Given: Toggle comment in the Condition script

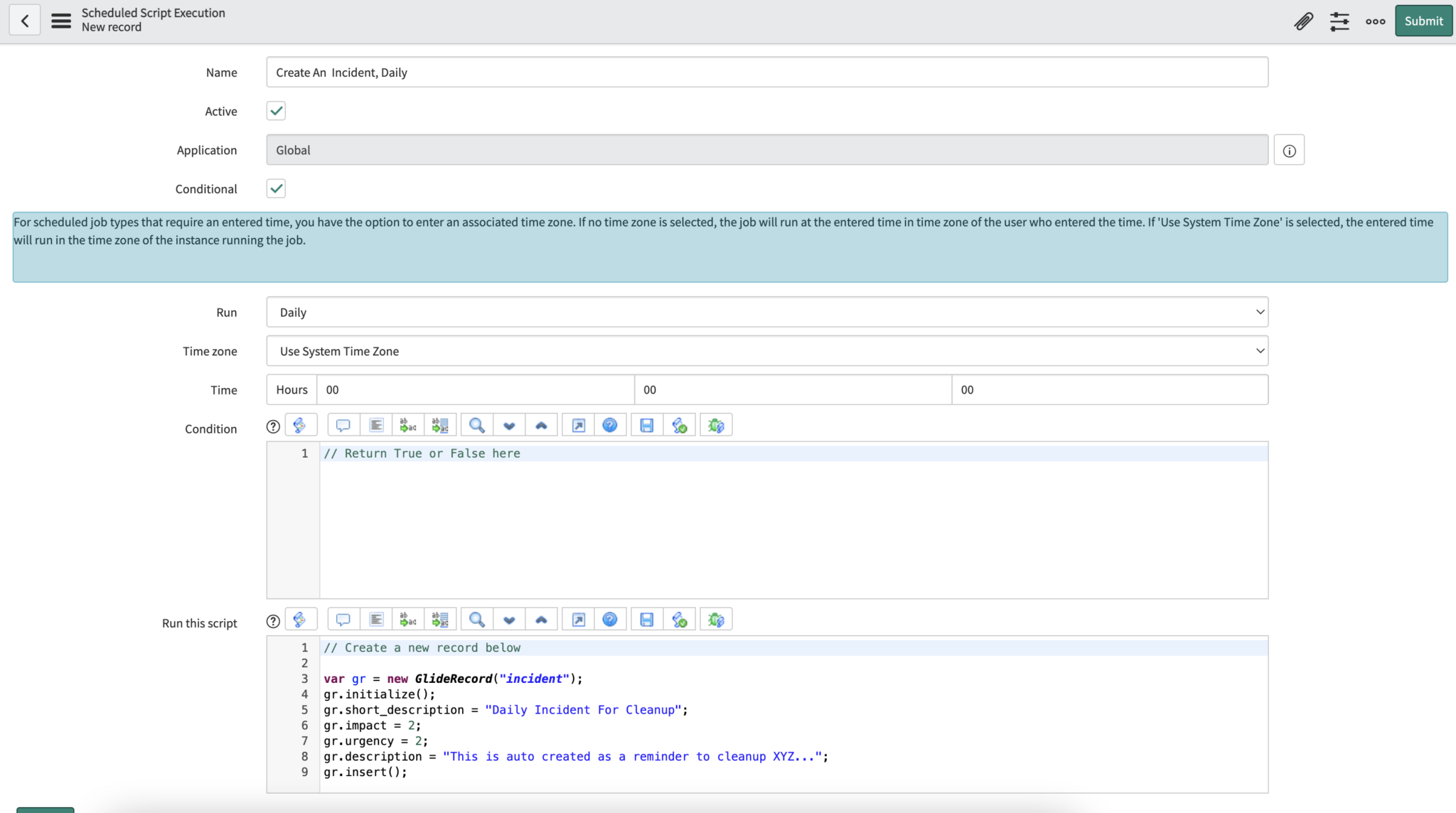Looking at the screenshot, I should pyautogui.click(x=343, y=424).
